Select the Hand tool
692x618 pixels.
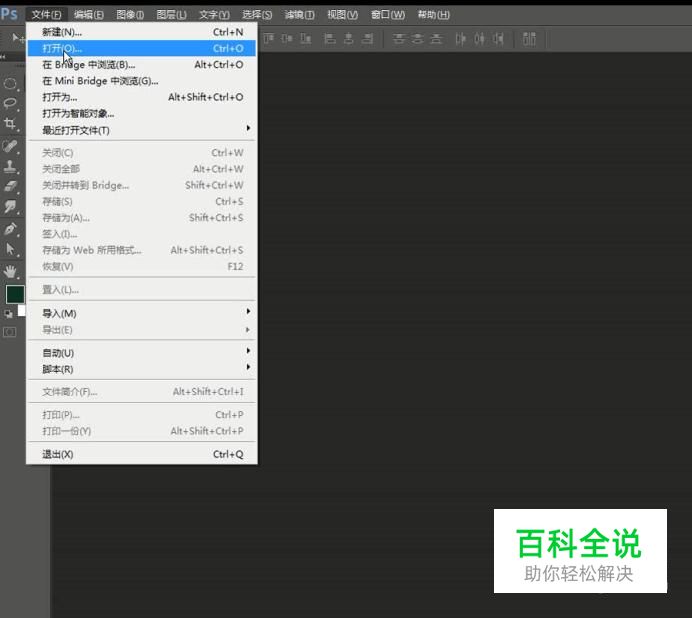10,271
